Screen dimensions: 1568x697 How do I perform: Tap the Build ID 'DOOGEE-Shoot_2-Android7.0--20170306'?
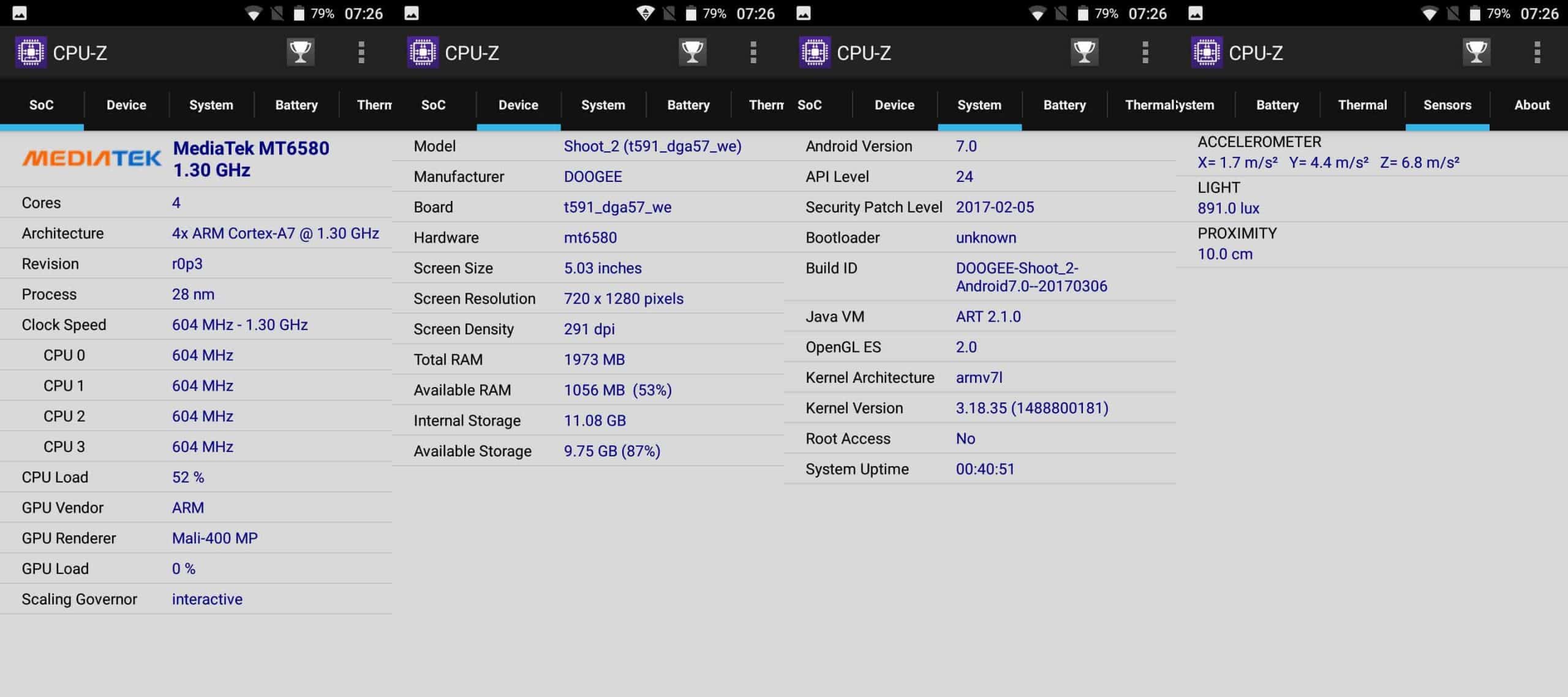[x=1031, y=277]
